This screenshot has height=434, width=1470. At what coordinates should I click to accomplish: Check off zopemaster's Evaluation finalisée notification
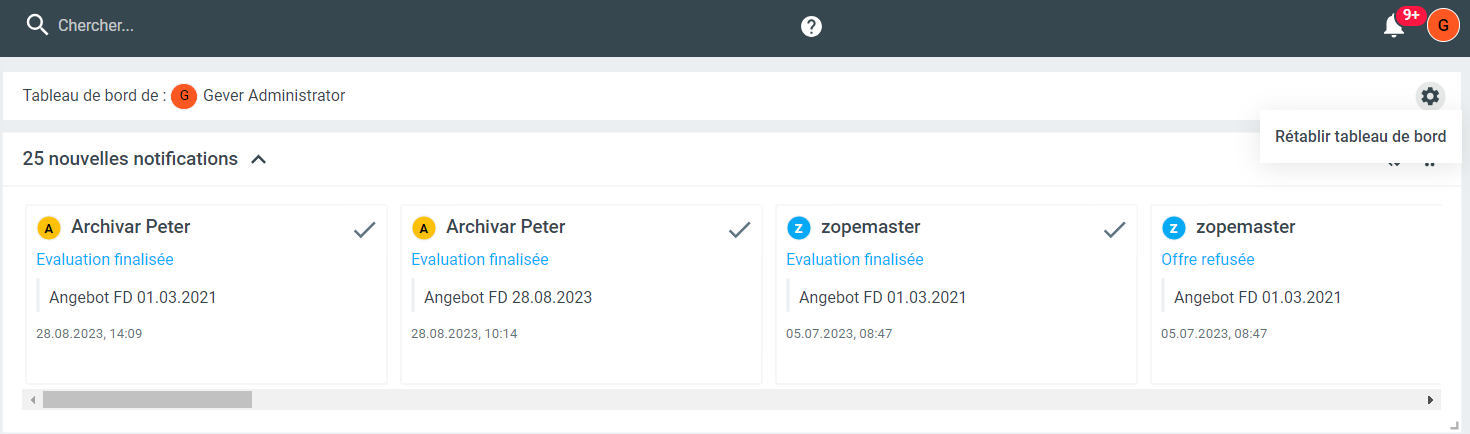(x=1114, y=230)
